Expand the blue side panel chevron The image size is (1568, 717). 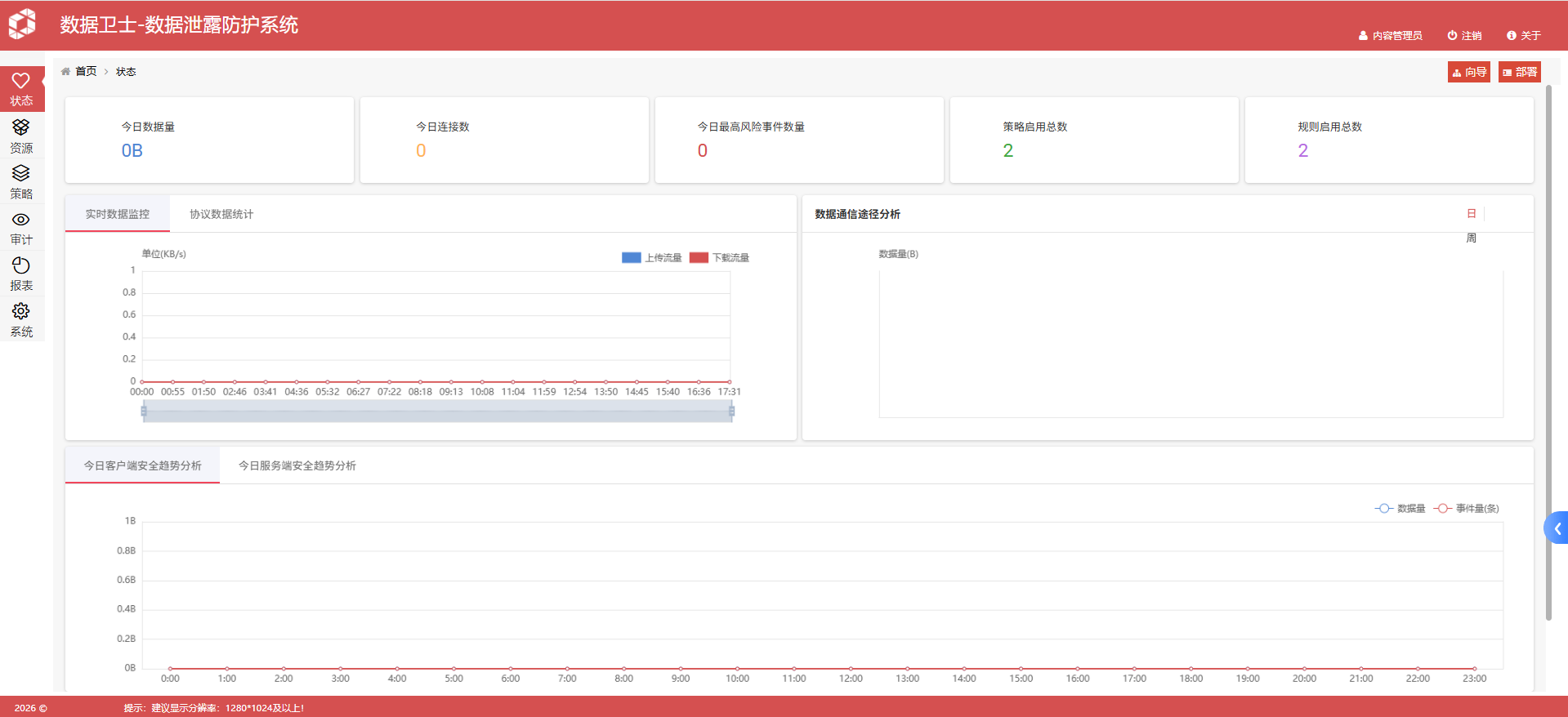tap(1557, 528)
